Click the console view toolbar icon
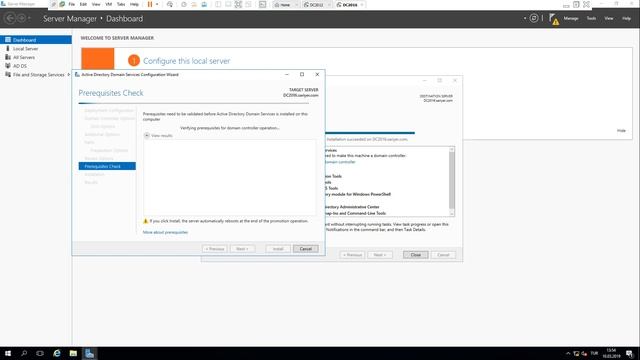 (262, 4)
